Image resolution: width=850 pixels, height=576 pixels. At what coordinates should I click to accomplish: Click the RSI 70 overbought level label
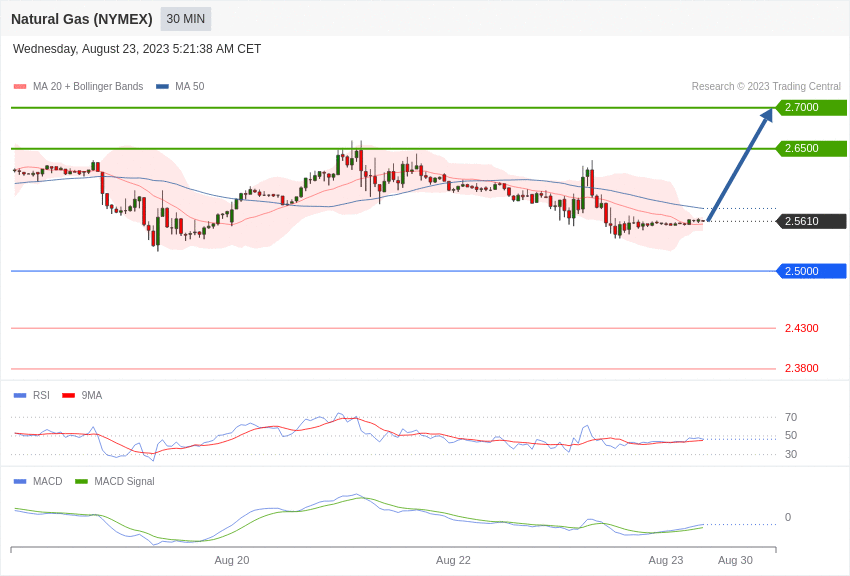tap(791, 417)
